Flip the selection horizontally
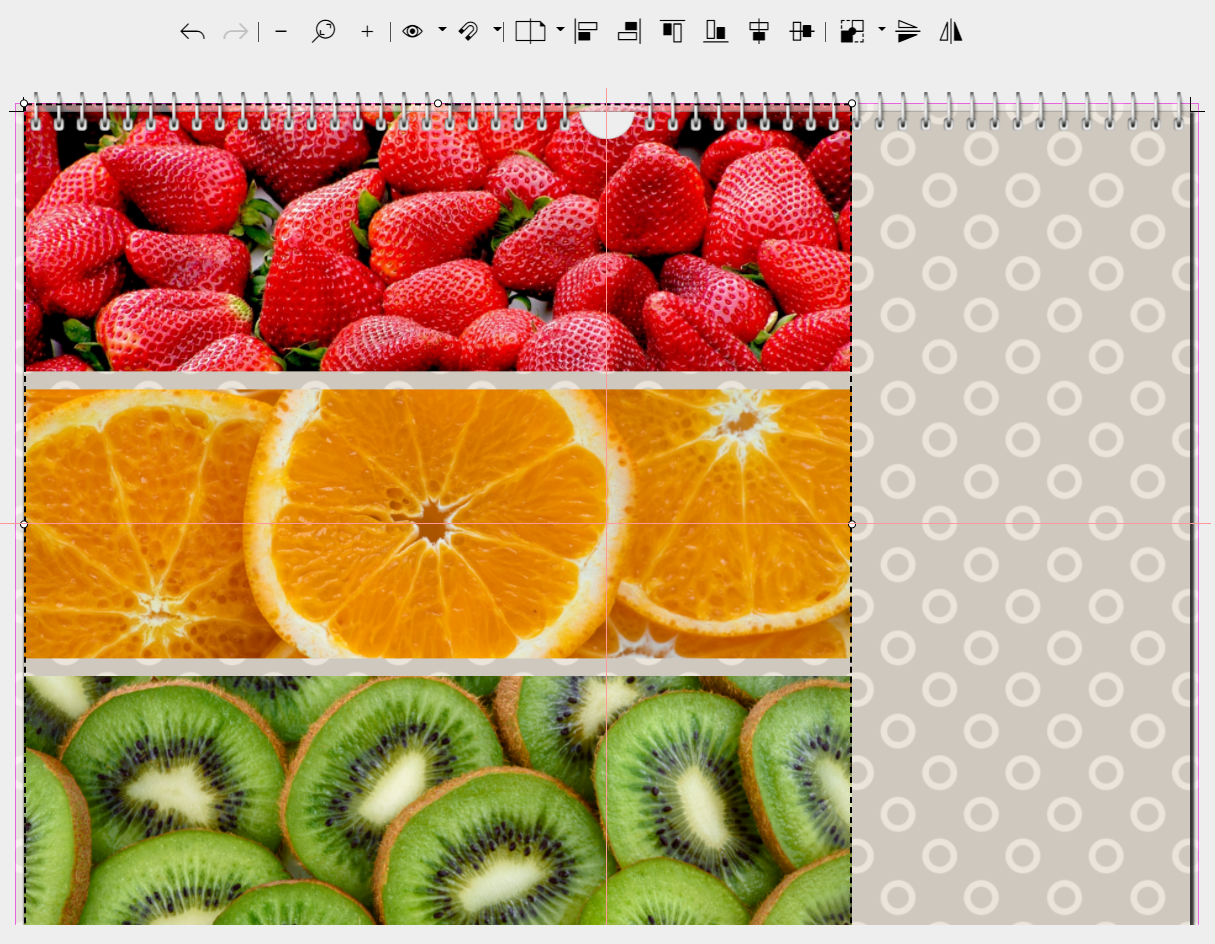Image resolution: width=1215 pixels, height=944 pixels. click(x=951, y=32)
